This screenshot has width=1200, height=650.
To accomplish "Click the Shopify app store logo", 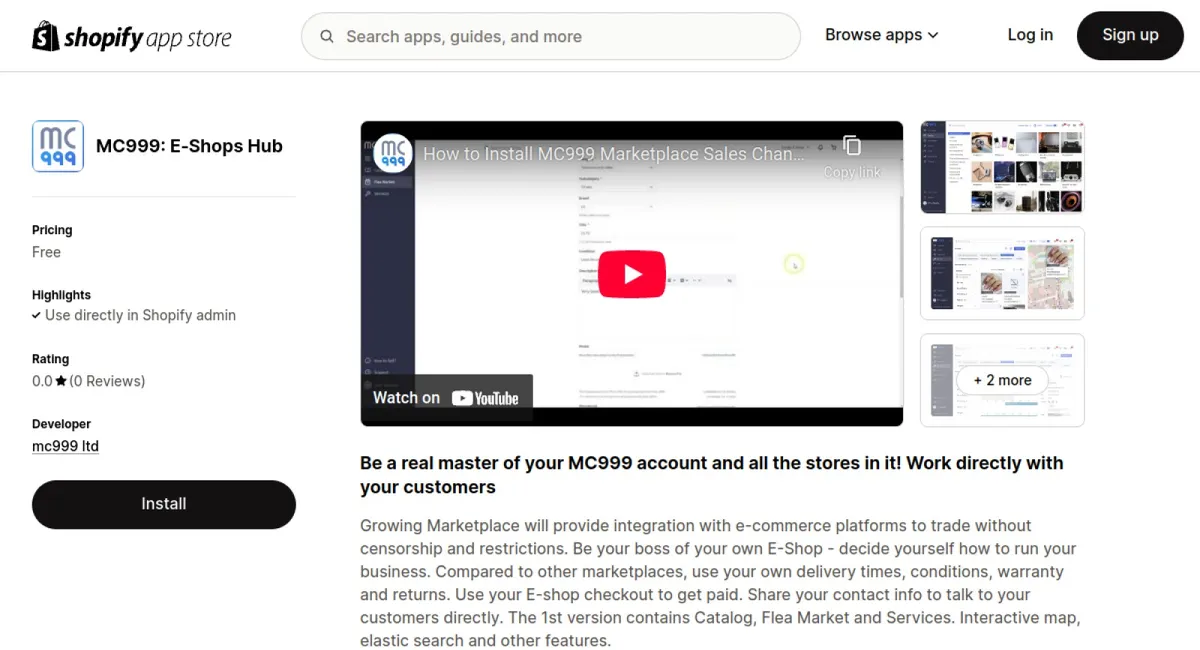I will pyautogui.click(x=132, y=37).
